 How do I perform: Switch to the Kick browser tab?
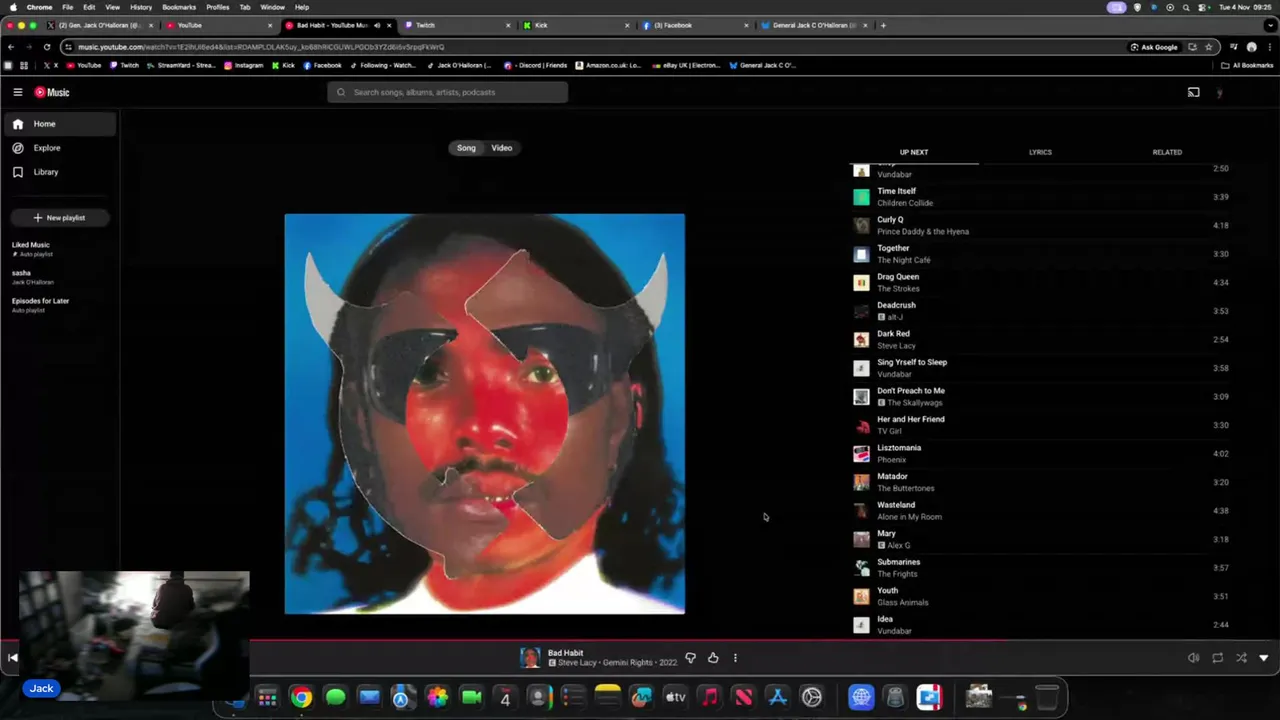pyautogui.click(x=575, y=25)
